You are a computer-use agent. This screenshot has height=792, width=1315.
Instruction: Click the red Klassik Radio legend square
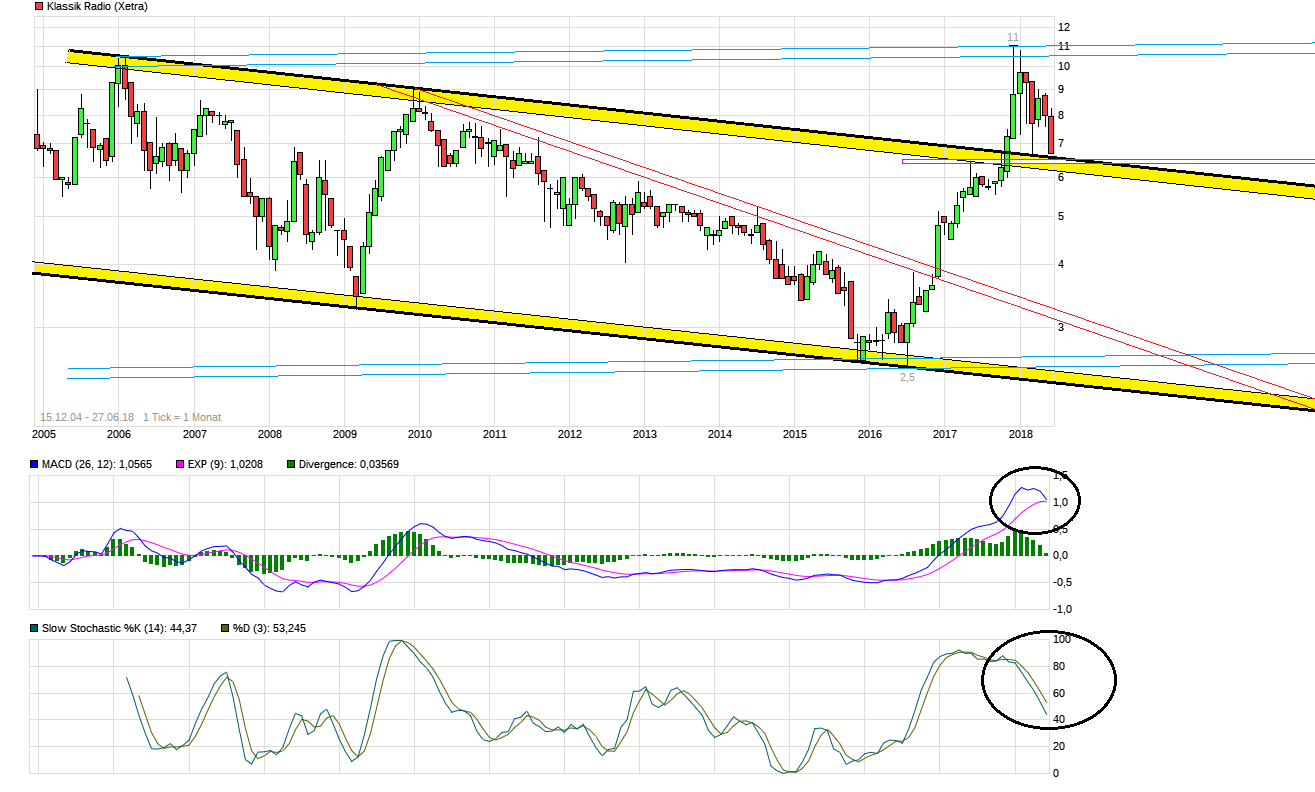[39, 6]
